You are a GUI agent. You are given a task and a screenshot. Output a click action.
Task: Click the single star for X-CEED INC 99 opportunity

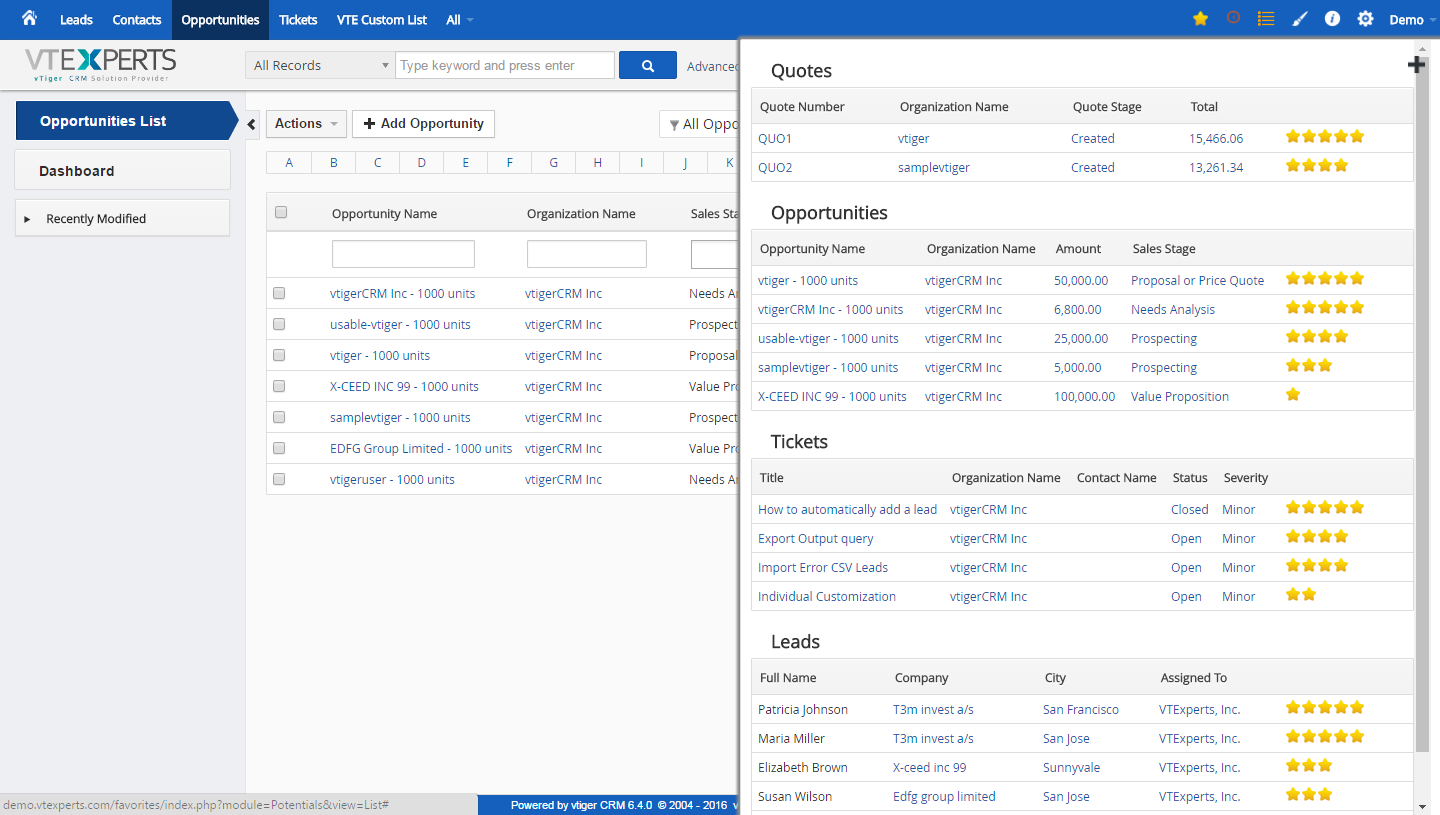click(x=1293, y=395)
